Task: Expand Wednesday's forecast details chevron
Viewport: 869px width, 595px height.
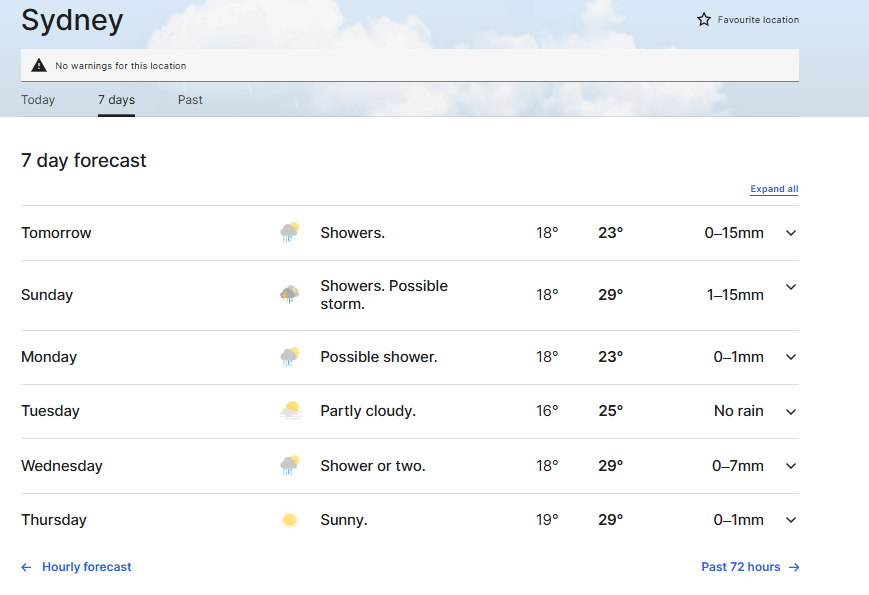Action: click(x=791, y=466)
